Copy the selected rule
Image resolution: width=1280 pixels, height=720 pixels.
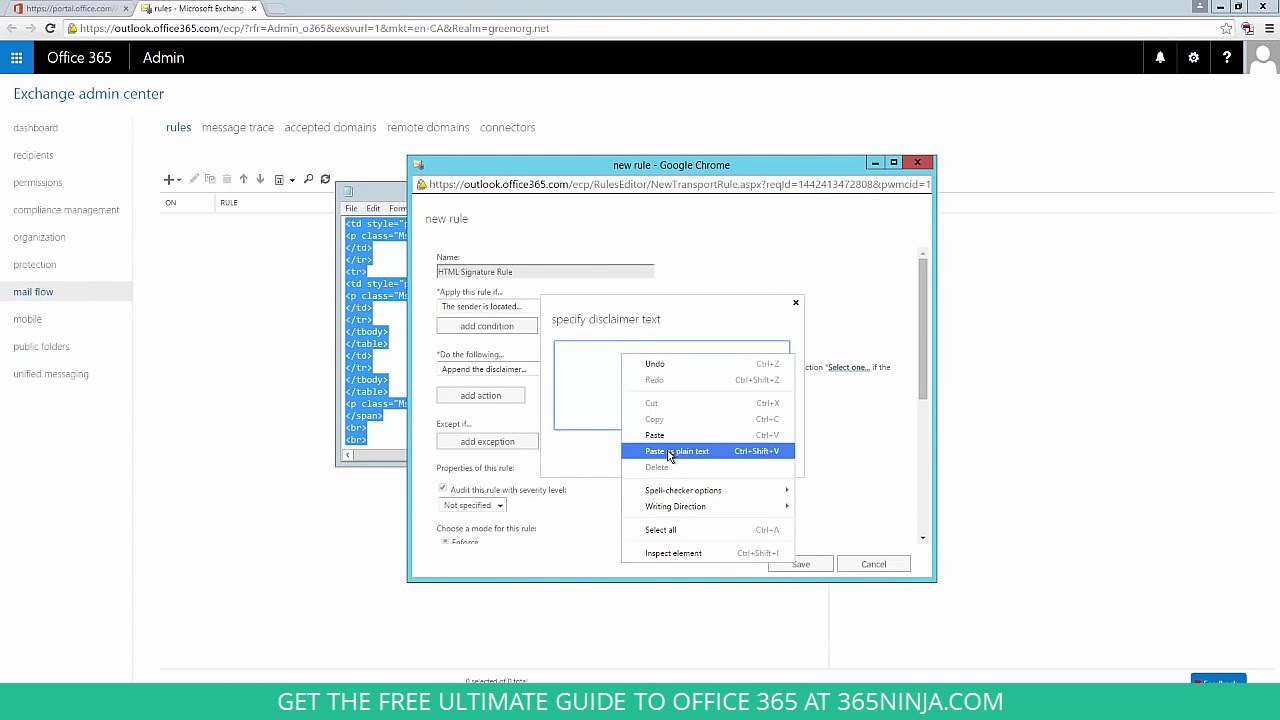(x=210, y=180)
